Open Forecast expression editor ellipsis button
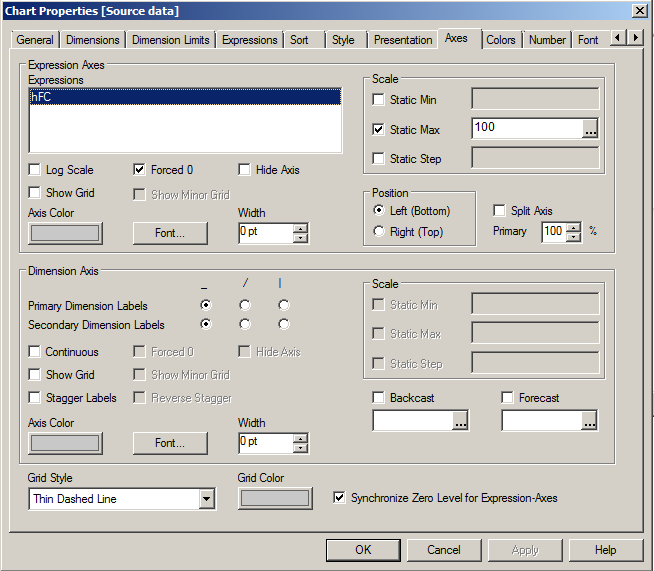Screen dimensions: 654x571 point(590,422)
